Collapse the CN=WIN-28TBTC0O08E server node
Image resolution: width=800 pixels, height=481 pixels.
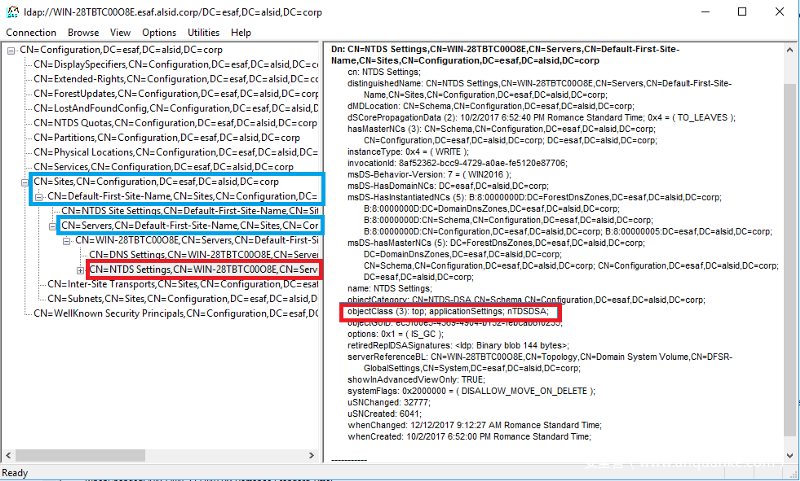click(x=66, y=241)
